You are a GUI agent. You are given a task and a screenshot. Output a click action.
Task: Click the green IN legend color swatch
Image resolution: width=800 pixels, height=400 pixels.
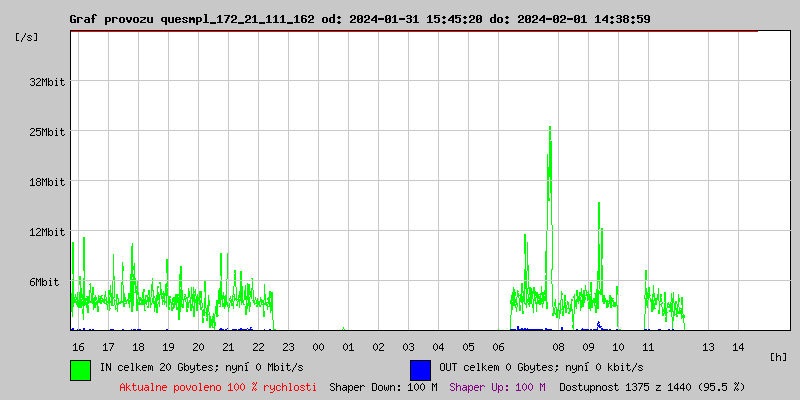coord(80,369)
